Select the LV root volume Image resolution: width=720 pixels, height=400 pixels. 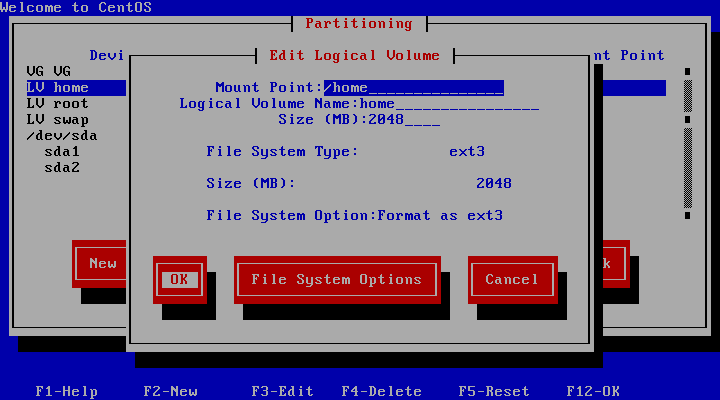coord(58,104)
